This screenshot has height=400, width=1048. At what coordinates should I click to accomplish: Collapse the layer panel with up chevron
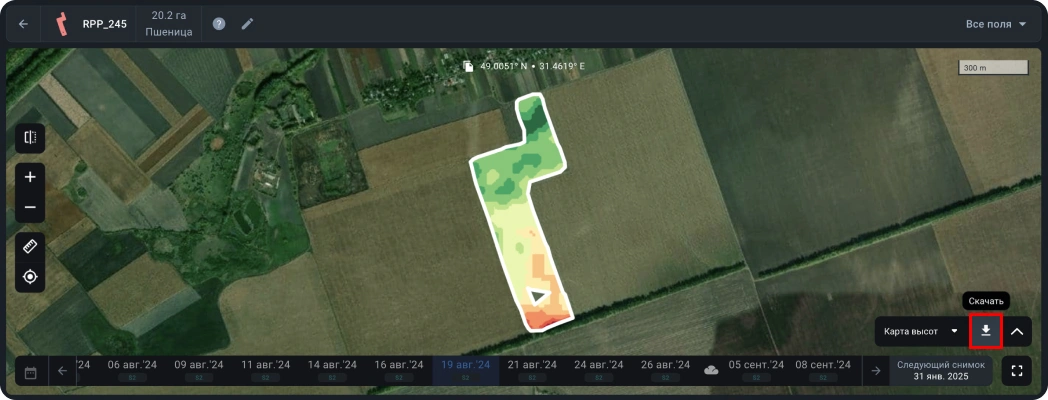click(x=1017, y=331)
